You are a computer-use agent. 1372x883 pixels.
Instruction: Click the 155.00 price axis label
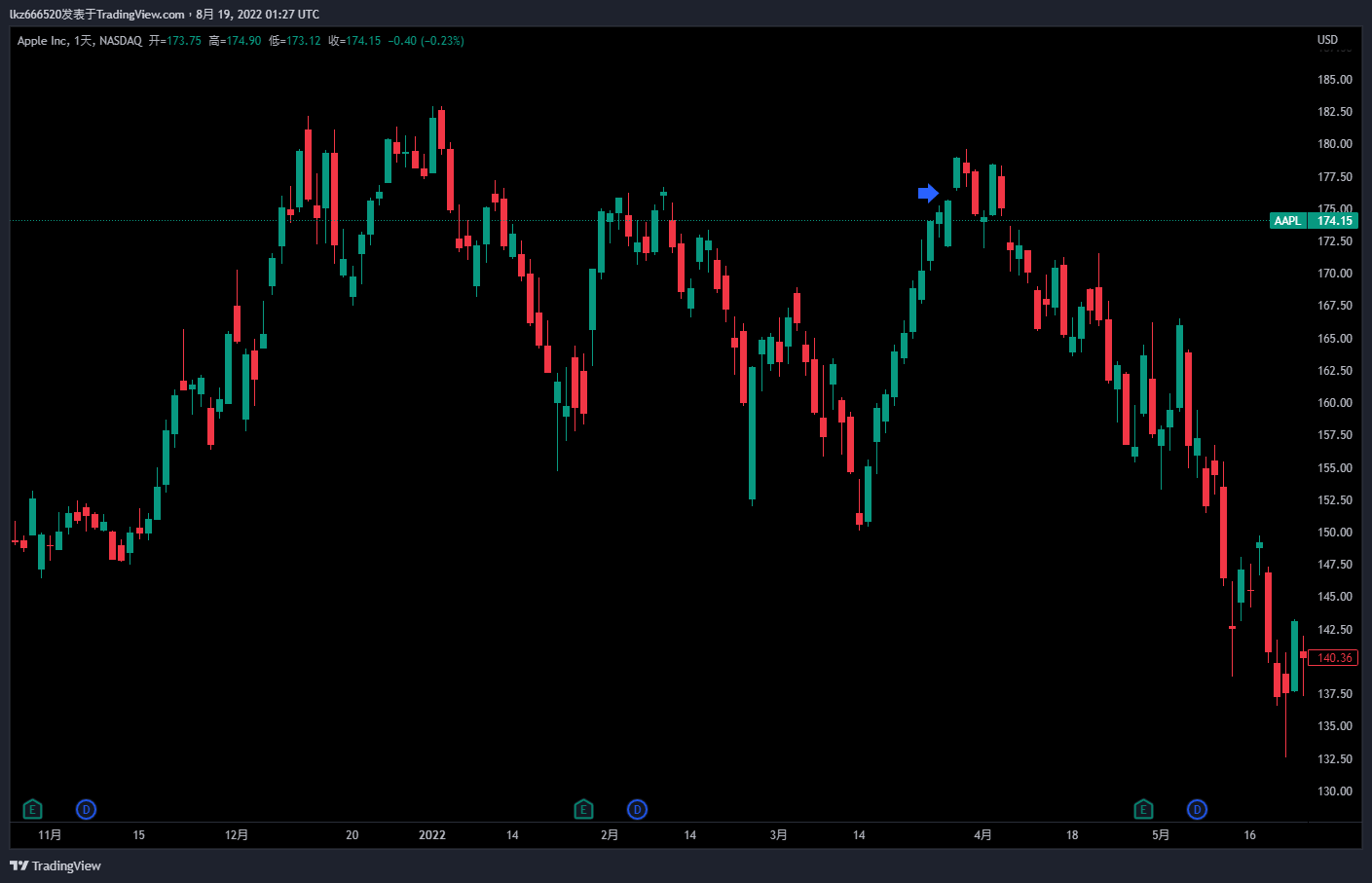coord(1334,468)
